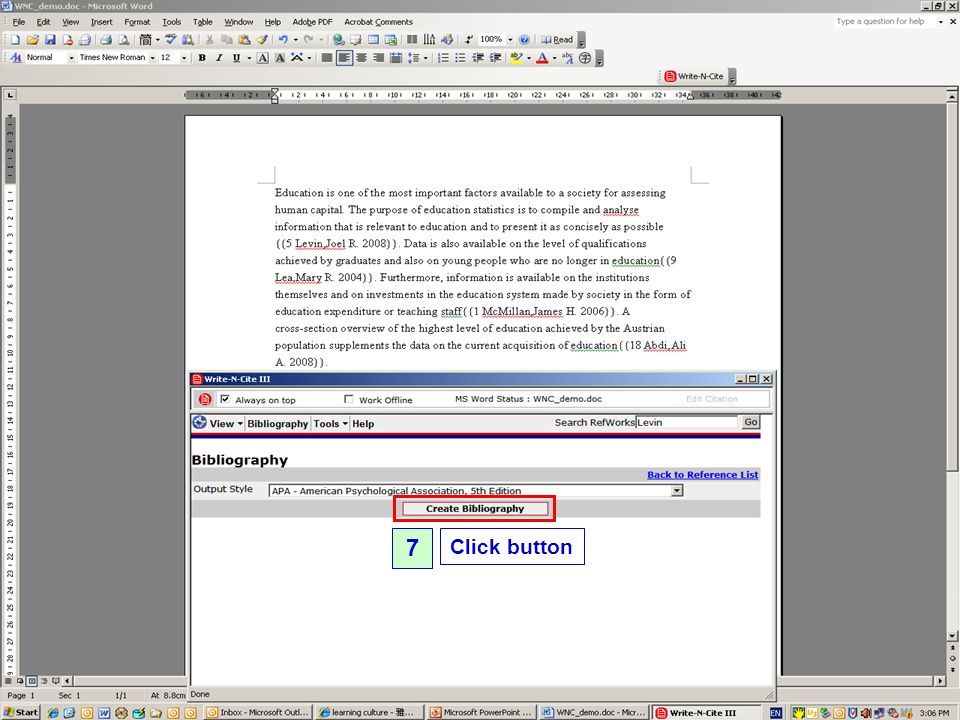Click the vertical scrollbar down arrow in Word
The image size is (960, 720).
(952, 636)
